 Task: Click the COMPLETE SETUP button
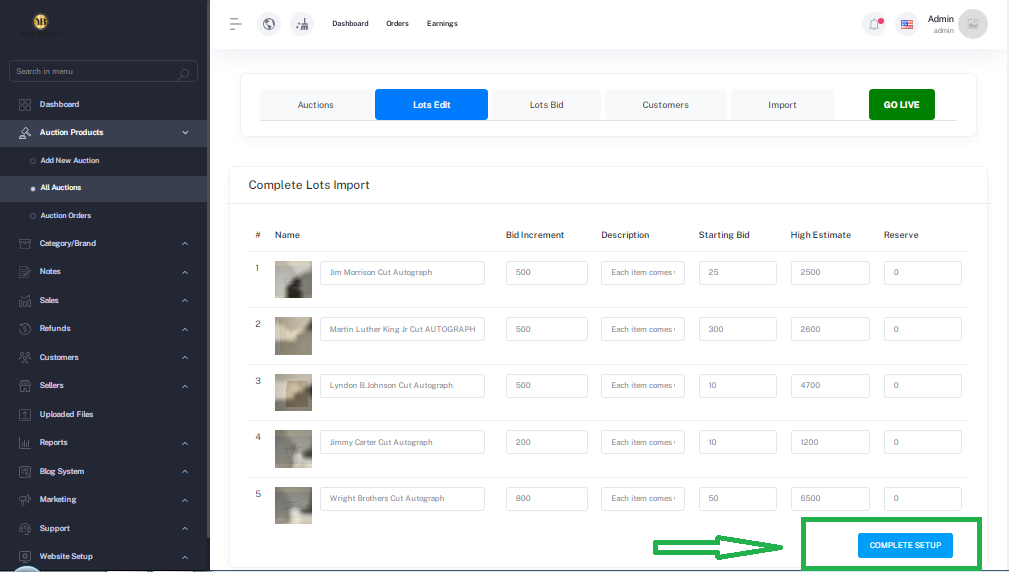pyautogui.click(x=905, y=546)
